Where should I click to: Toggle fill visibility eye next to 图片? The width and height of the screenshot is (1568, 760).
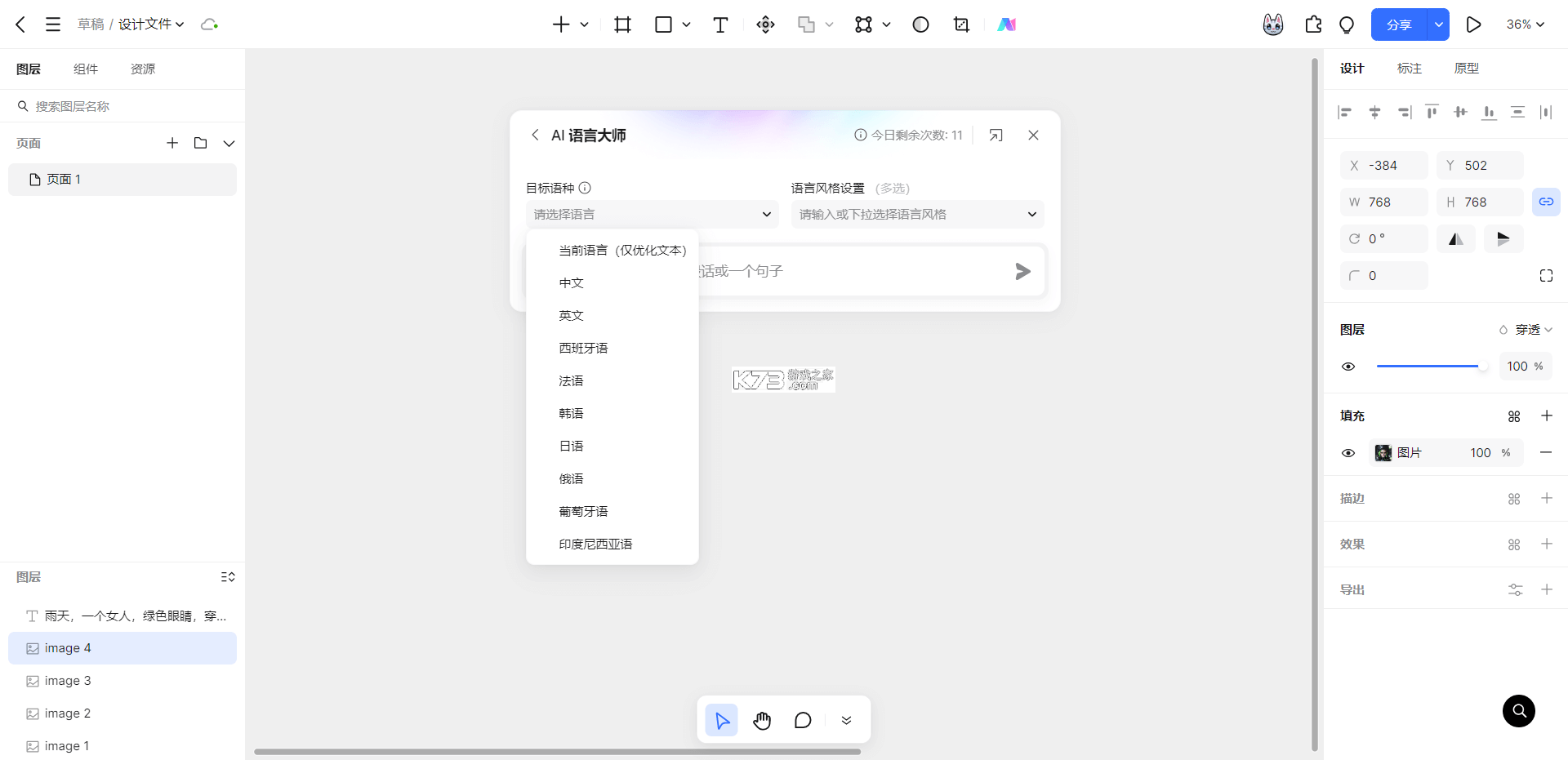coord(1348,453)
